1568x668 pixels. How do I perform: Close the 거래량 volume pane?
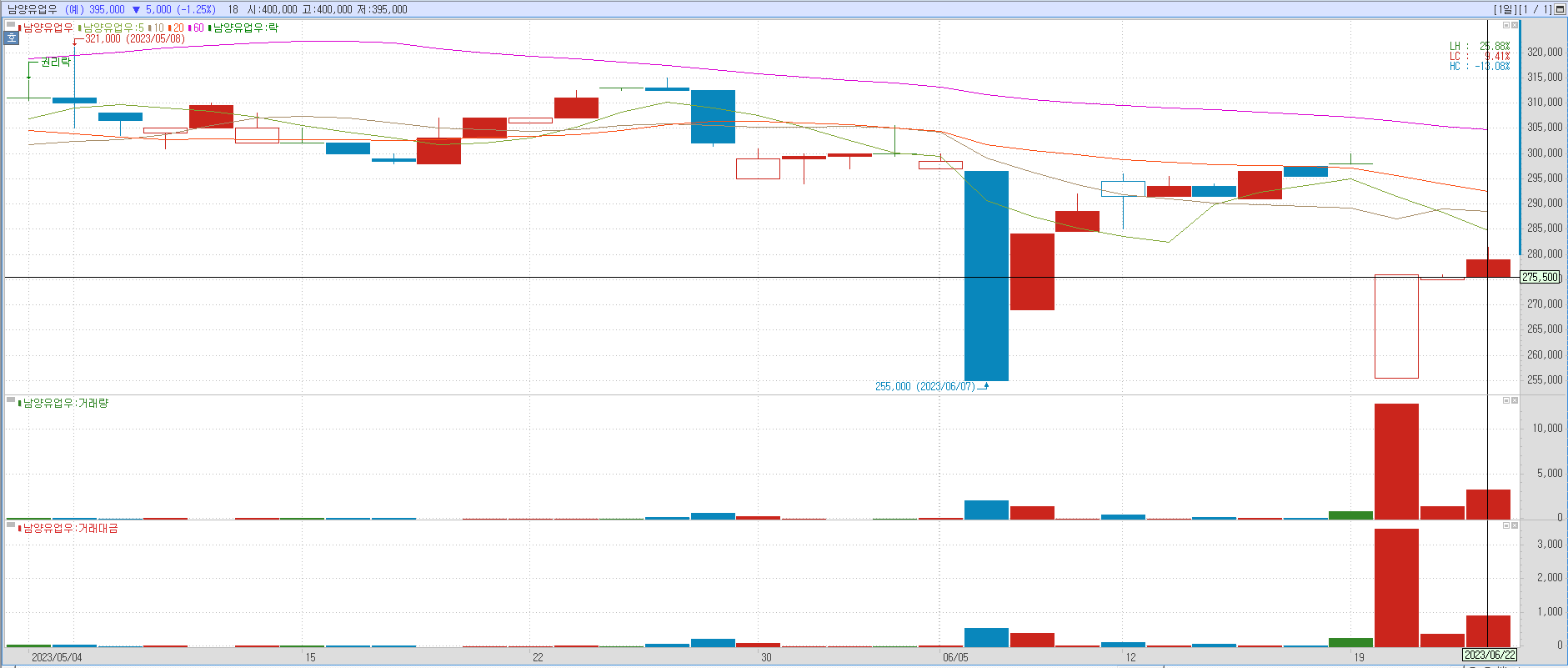[x=1515, y=400]
